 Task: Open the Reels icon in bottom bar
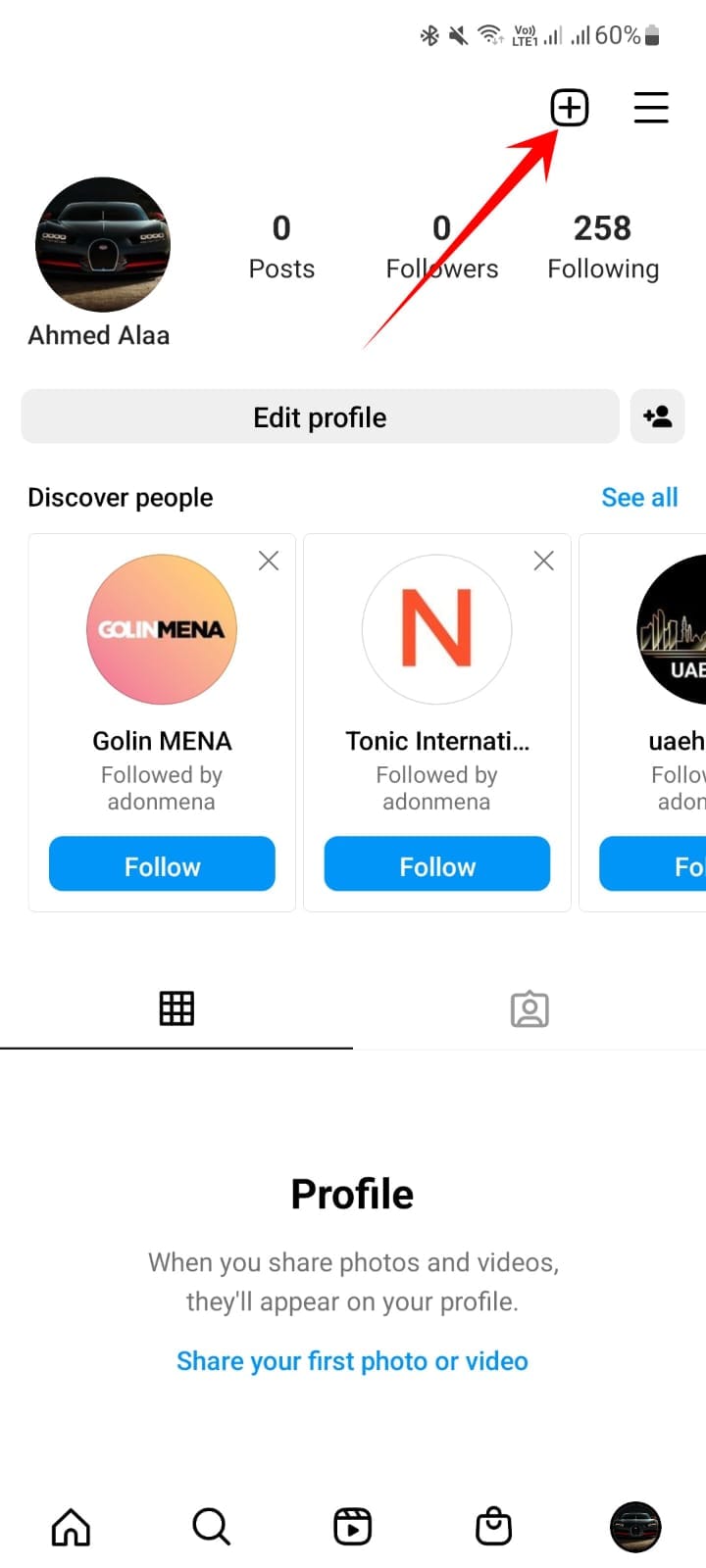coord(352,1527)
